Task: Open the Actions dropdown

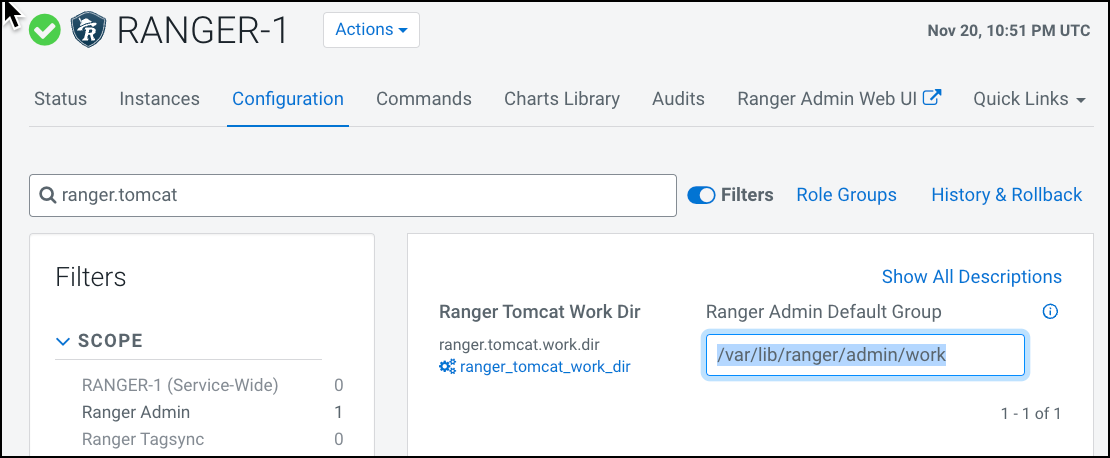Action: click(x=371, y=30)
